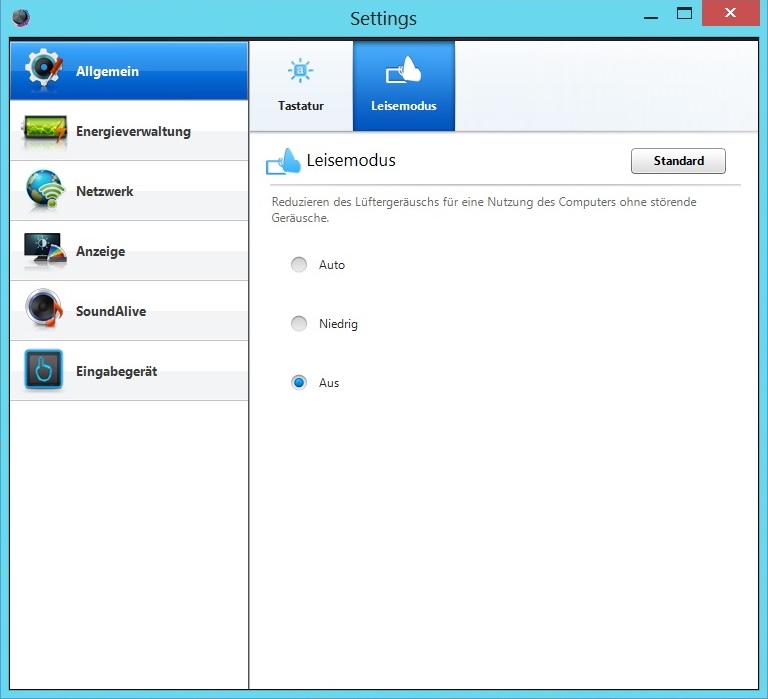Click the Leisemodus heading text
The image size is (768, 699).
[x=351, y=160]
